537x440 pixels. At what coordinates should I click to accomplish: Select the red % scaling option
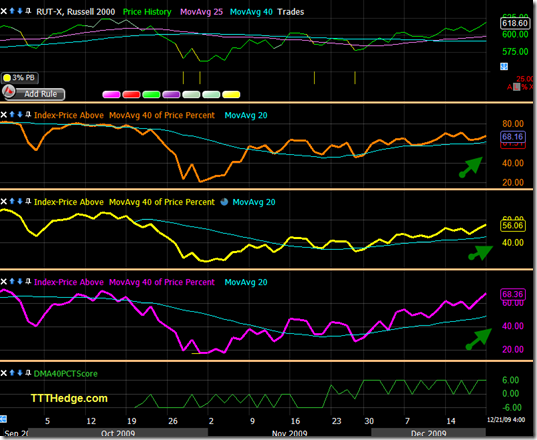pos(524,87)
